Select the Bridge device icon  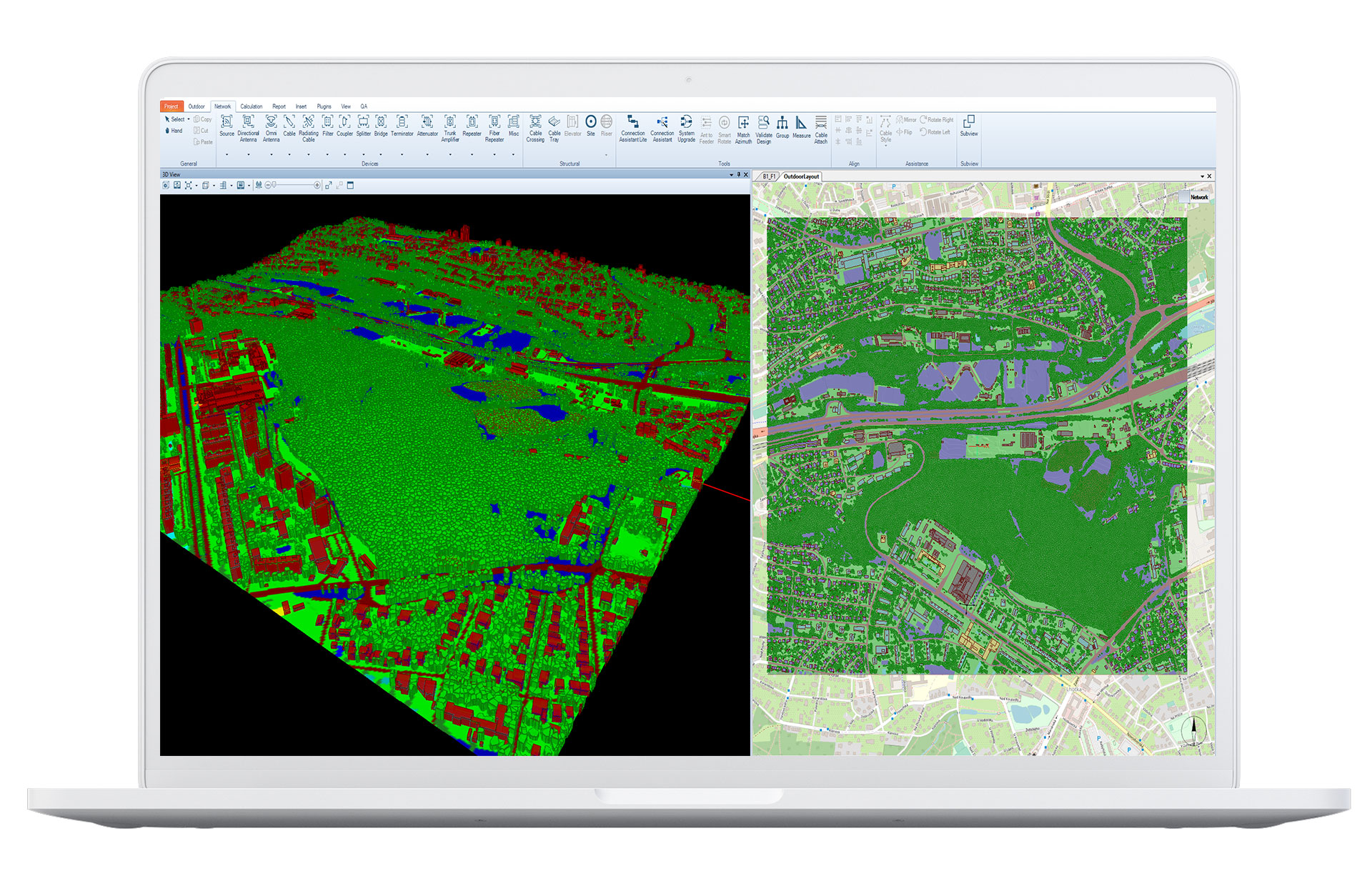[381, 125]
